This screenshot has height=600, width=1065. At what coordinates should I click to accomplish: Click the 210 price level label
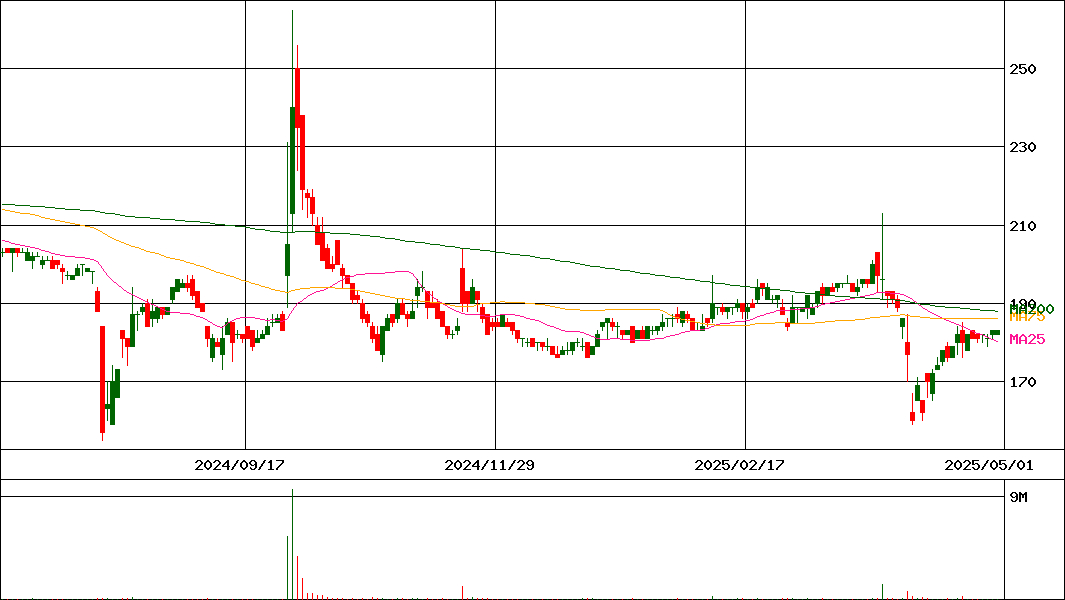click(x=1022, y=226)
